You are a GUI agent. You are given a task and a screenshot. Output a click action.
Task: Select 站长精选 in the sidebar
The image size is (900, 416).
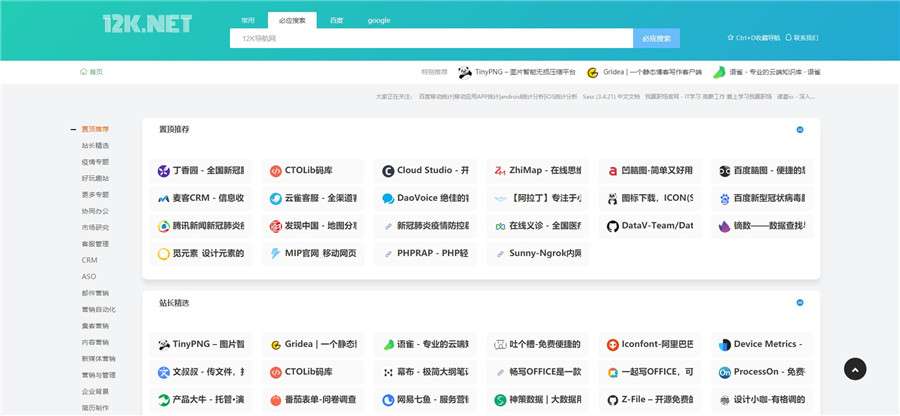95,146
